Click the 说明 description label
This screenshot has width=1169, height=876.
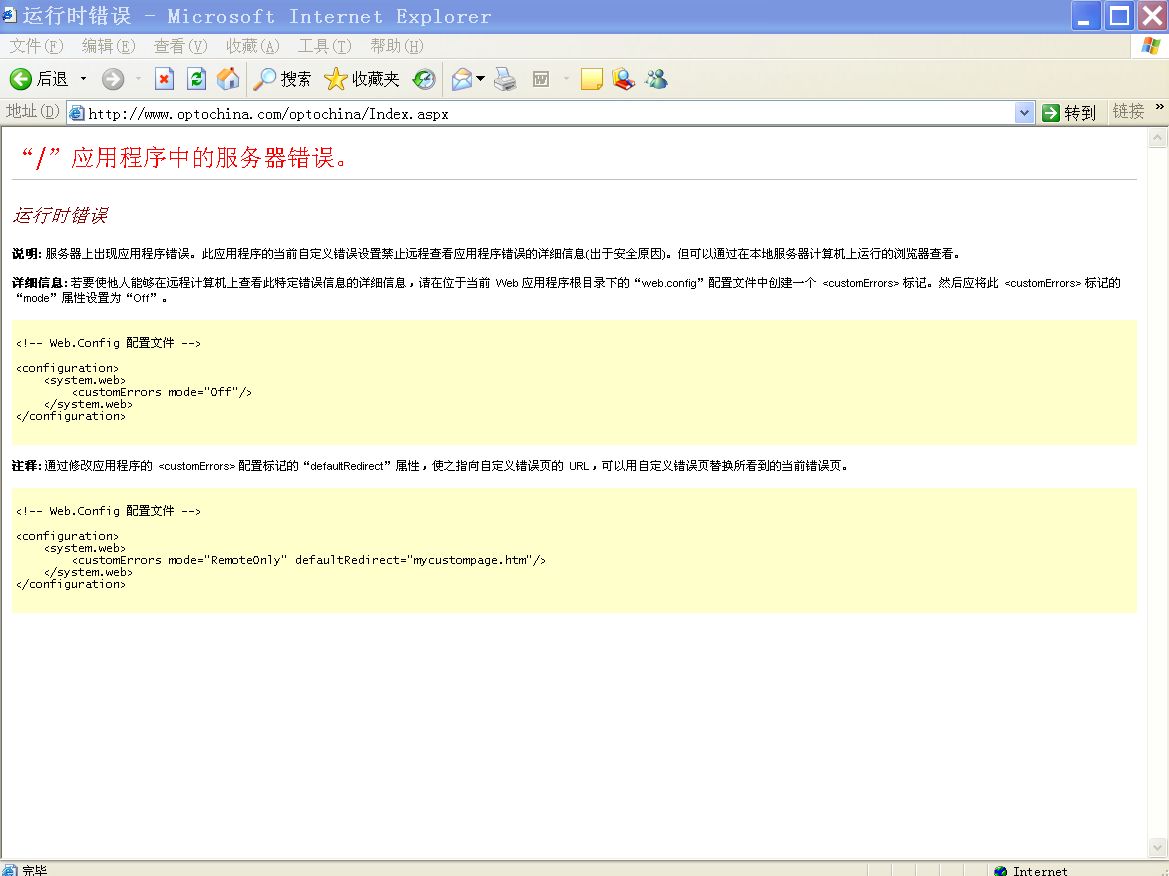pyautogui.click(x=26, y=253)
